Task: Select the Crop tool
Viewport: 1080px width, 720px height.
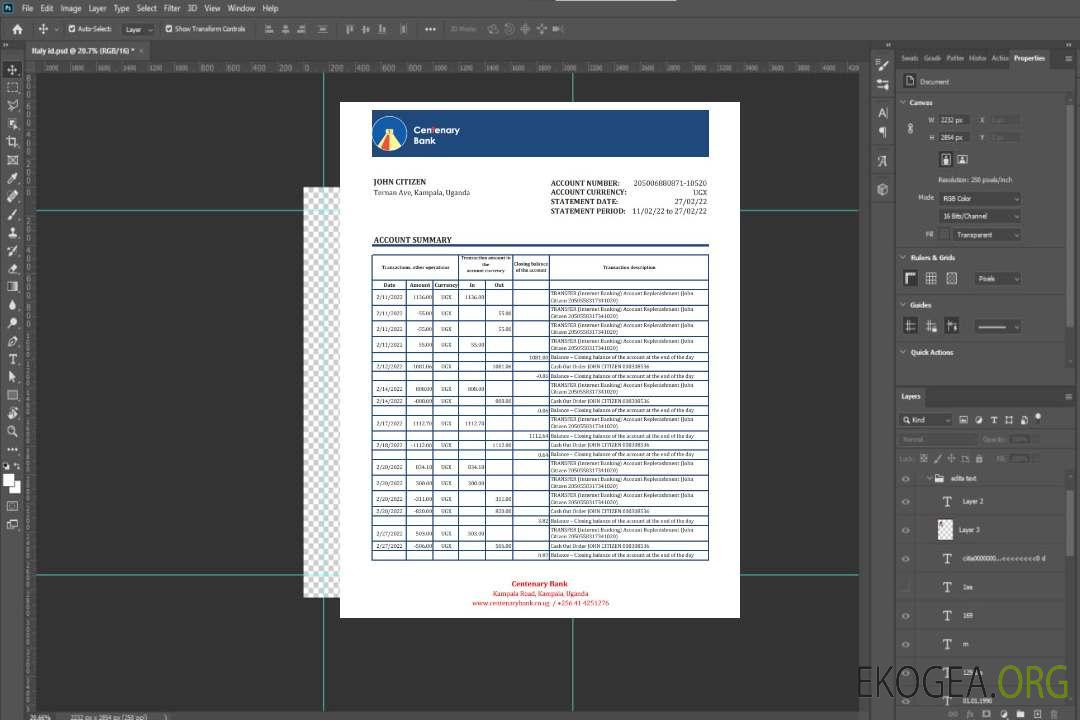Action: (x=13, y=142)
